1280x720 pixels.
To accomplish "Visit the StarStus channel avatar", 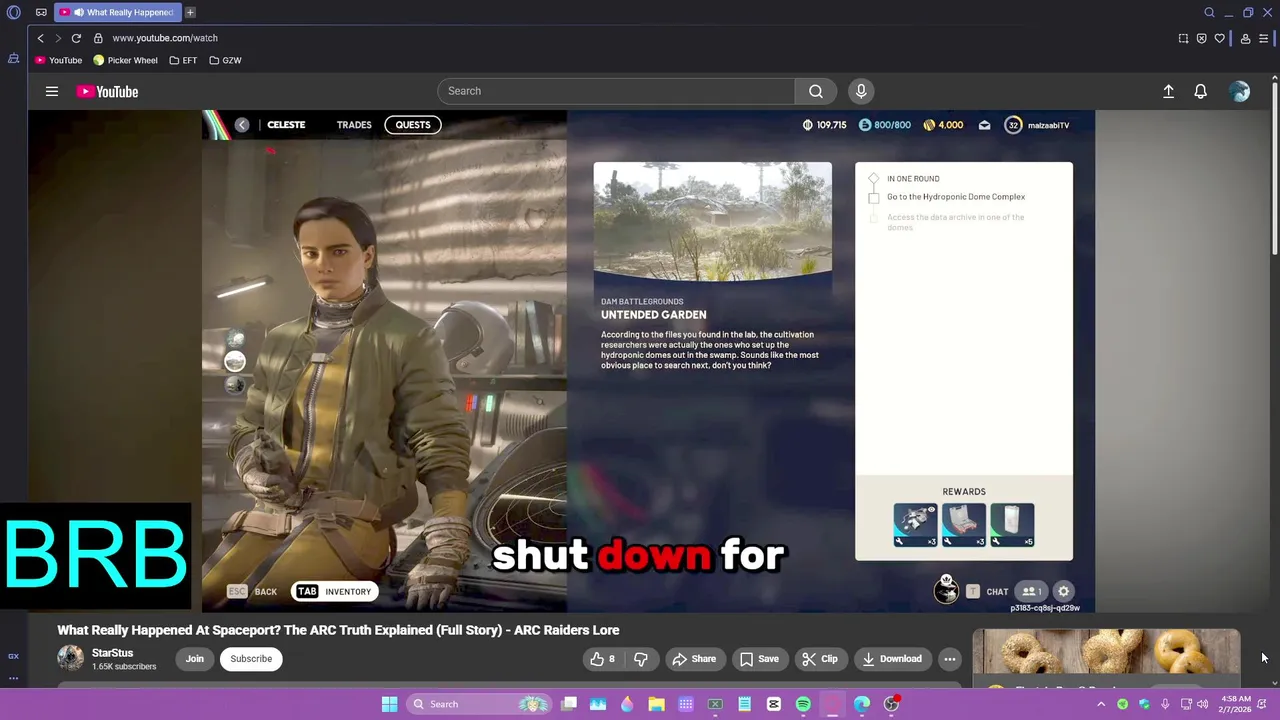I will click(70, 658).
